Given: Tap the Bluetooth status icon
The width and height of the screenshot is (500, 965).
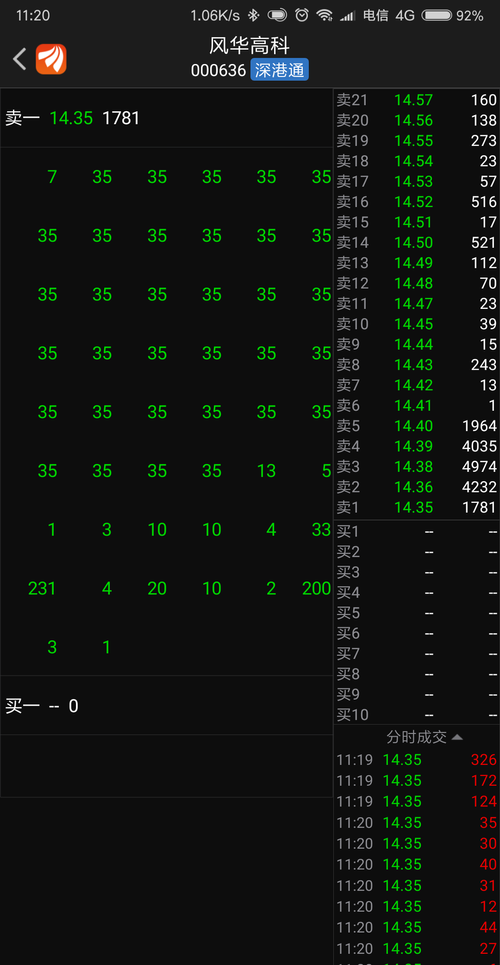Looking at the screenshot, I should pos(253,15).
